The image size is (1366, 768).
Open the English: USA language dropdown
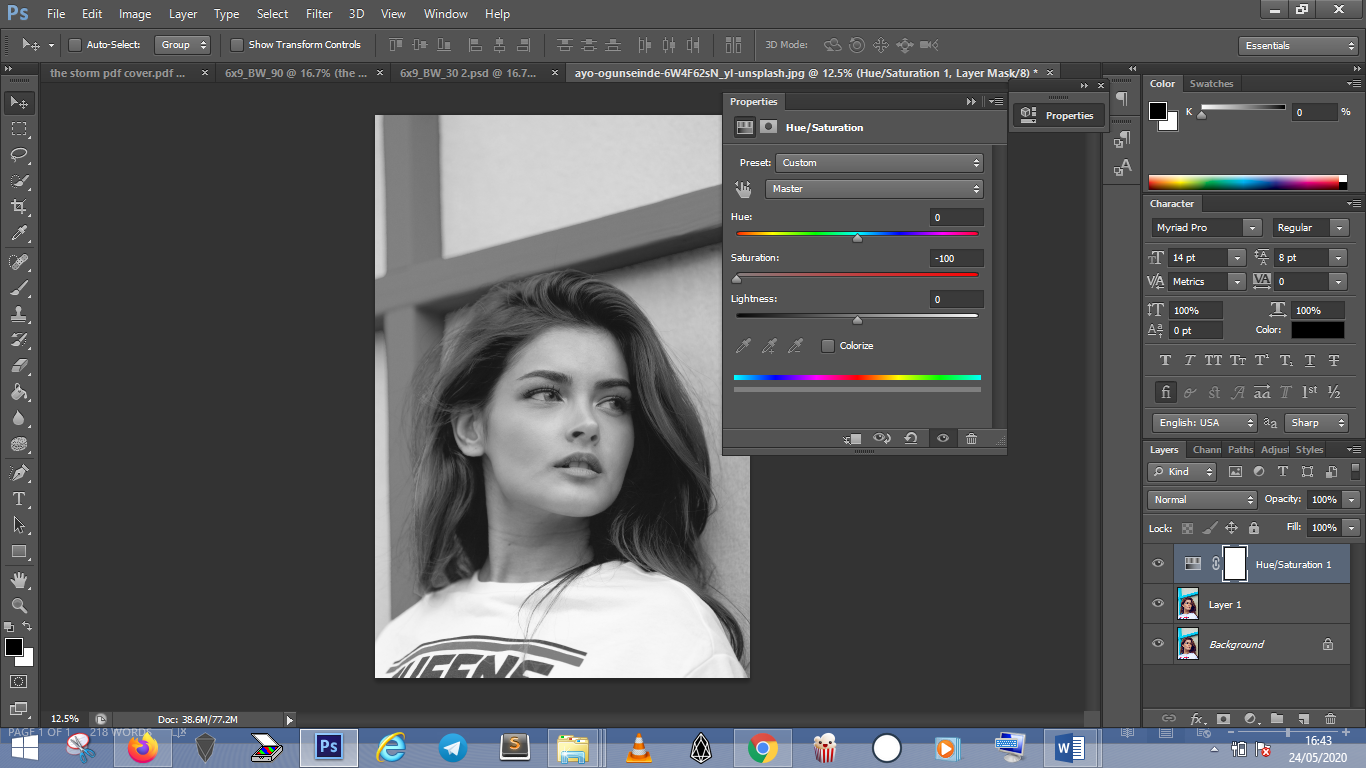click(1205, 423)
